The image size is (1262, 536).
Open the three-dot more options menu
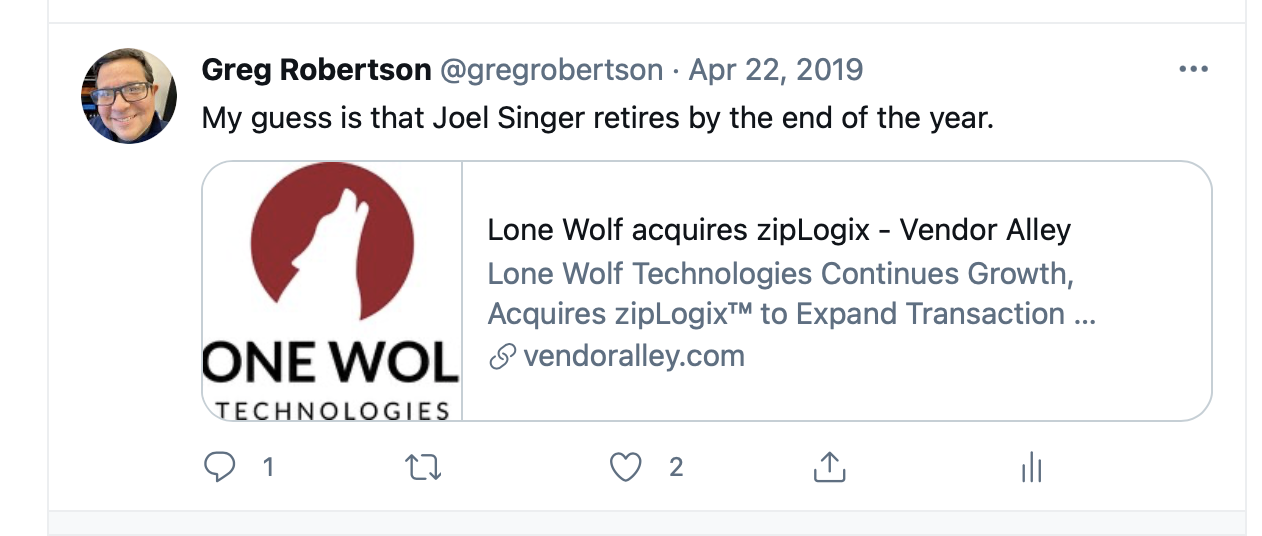click(1194, 70)
